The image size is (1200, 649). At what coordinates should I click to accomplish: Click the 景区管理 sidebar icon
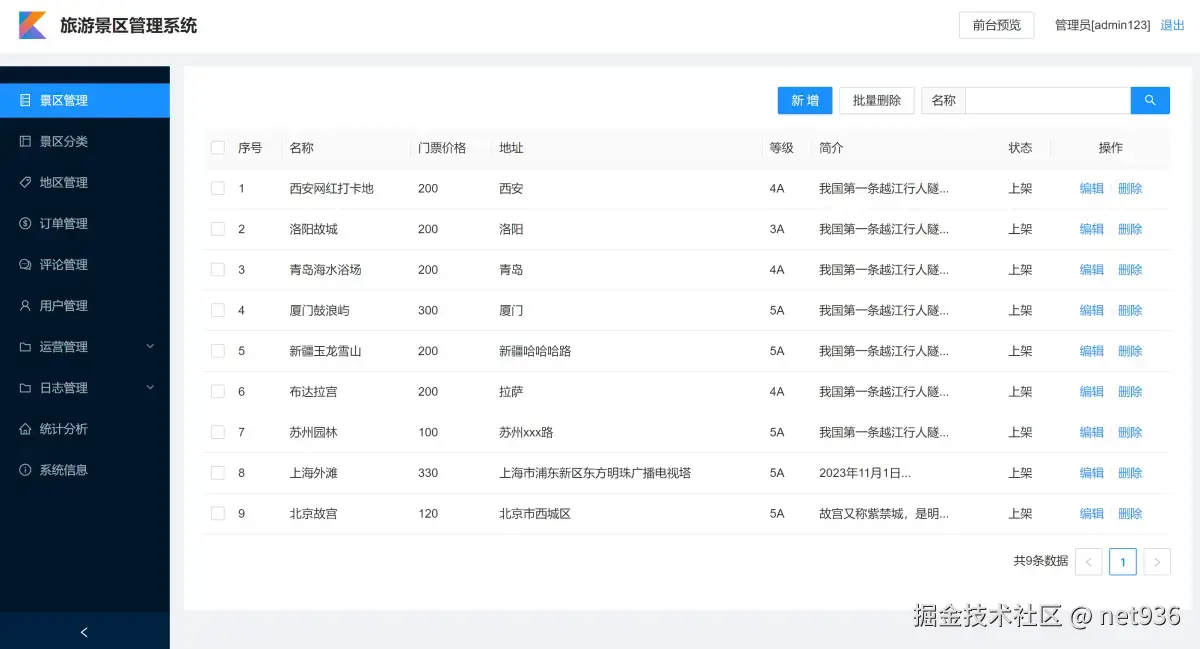click(x=25, y=100)
